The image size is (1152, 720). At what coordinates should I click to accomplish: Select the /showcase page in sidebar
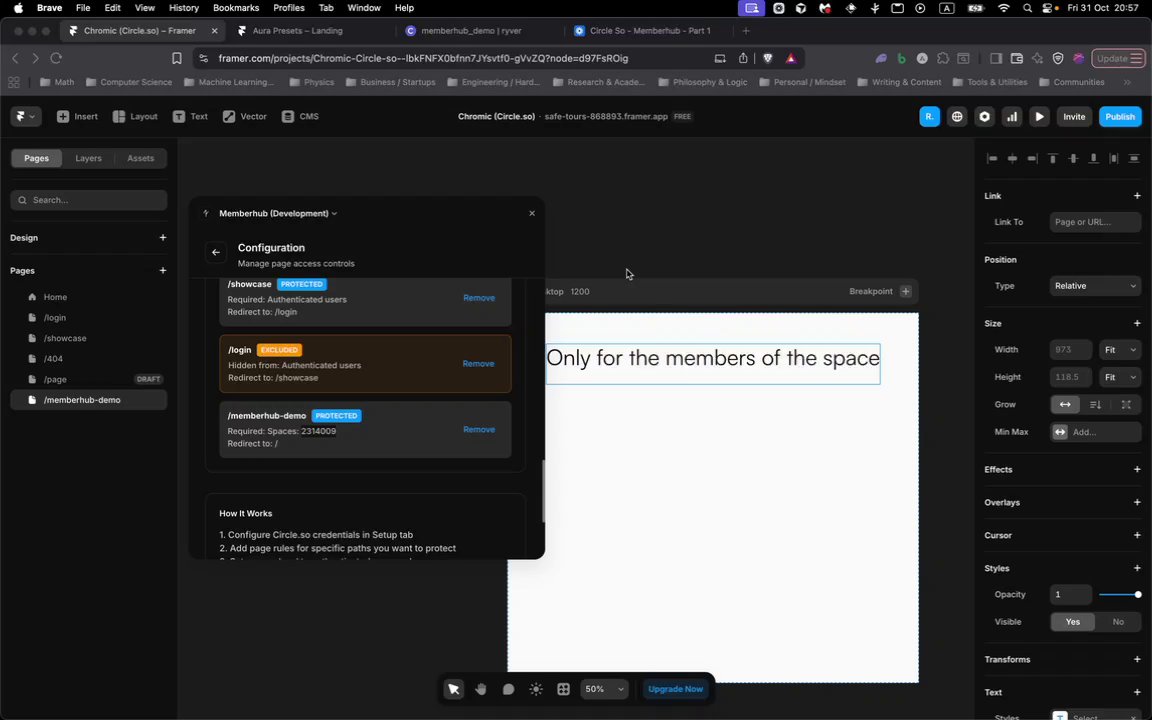(89, 338)
